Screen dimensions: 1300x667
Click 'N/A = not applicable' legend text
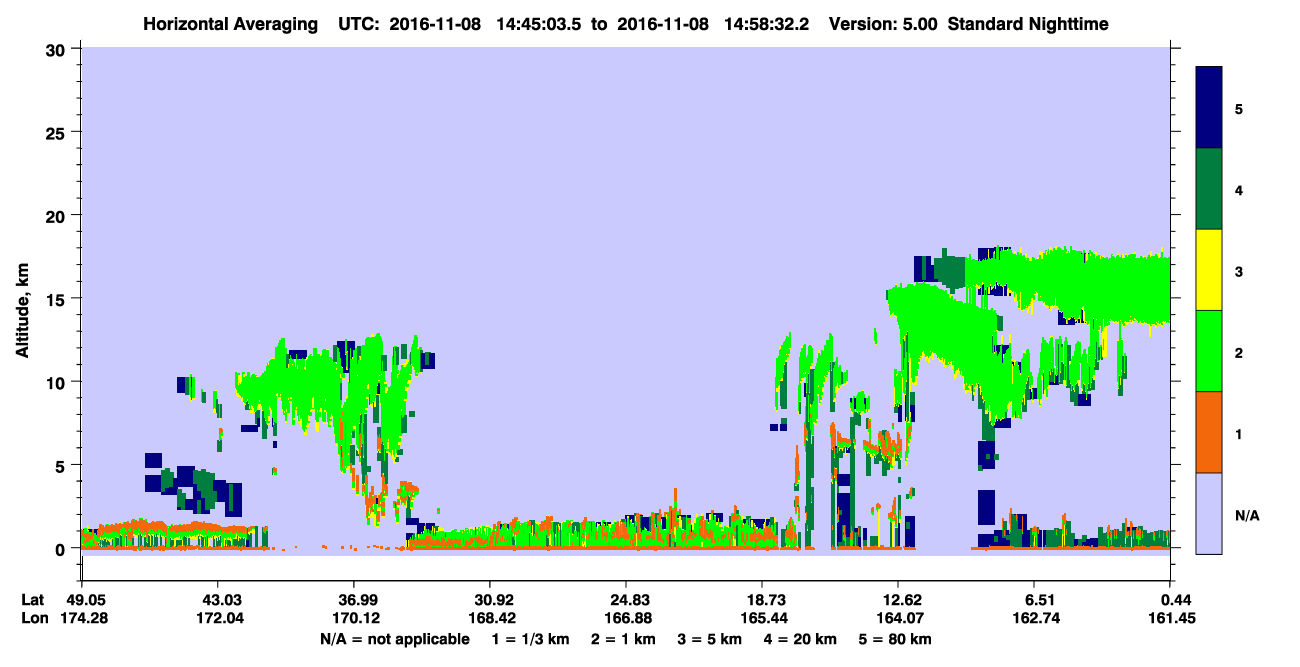pyautogui.click(x=394, y=639)
